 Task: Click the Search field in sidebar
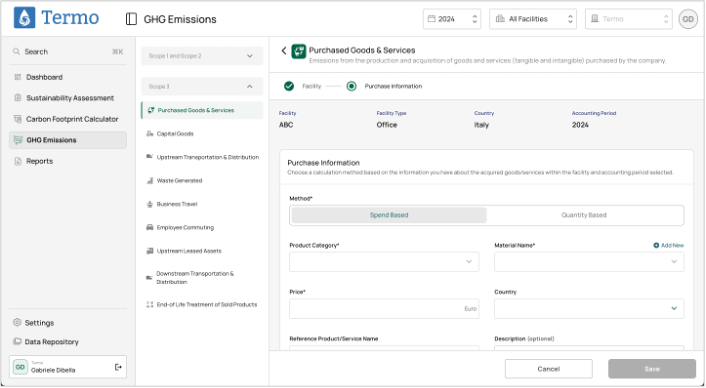(x=68, y=52)
